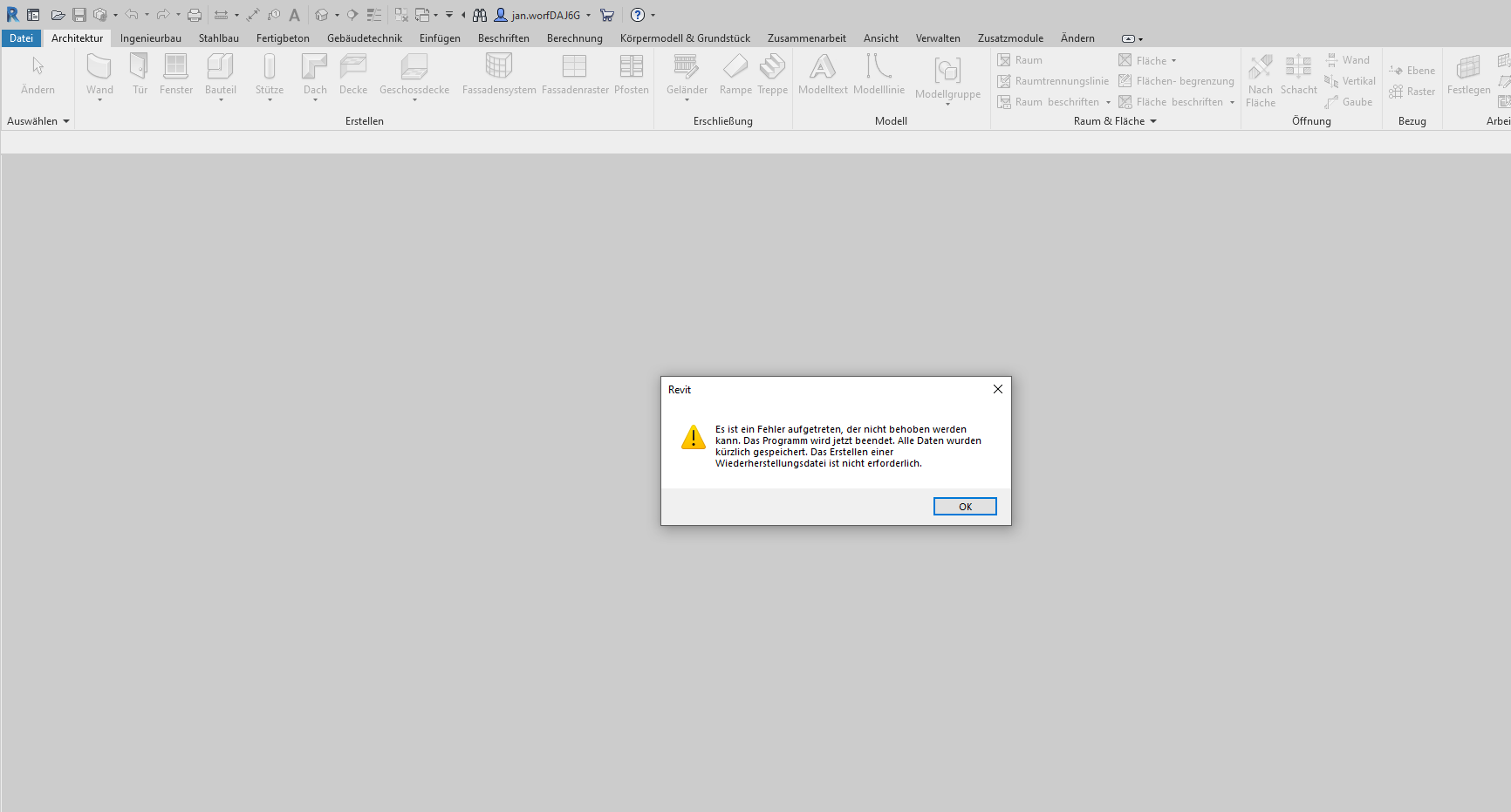Click the shopping cart icon
The width and height of the screenshot is (1511, 812).
(x=607, y=15)
